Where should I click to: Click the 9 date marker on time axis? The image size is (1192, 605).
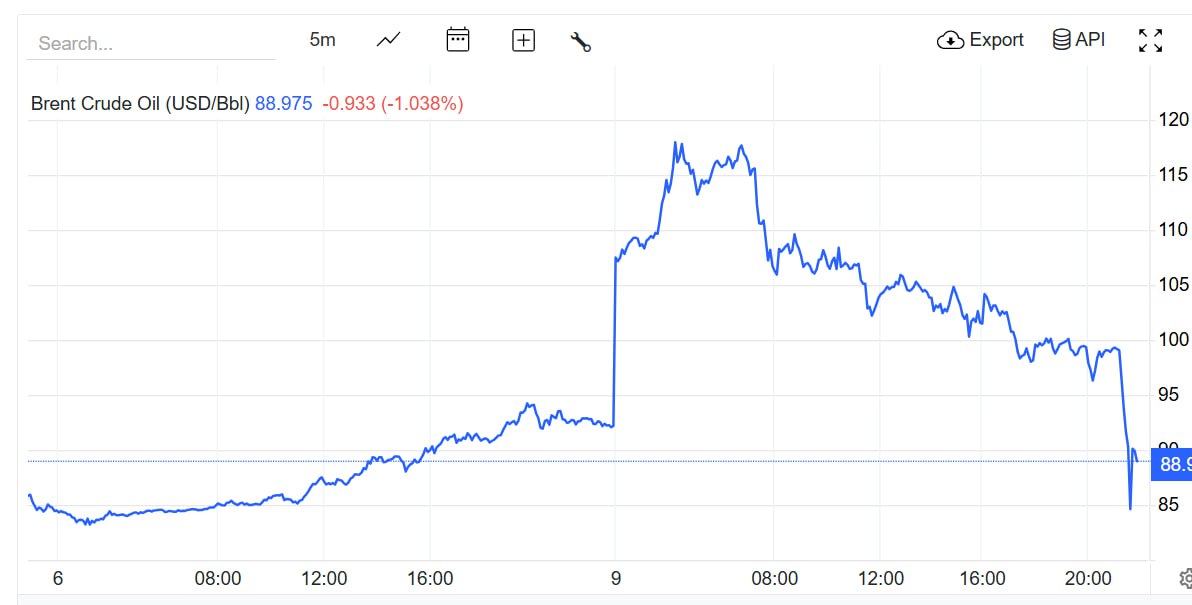615,578
